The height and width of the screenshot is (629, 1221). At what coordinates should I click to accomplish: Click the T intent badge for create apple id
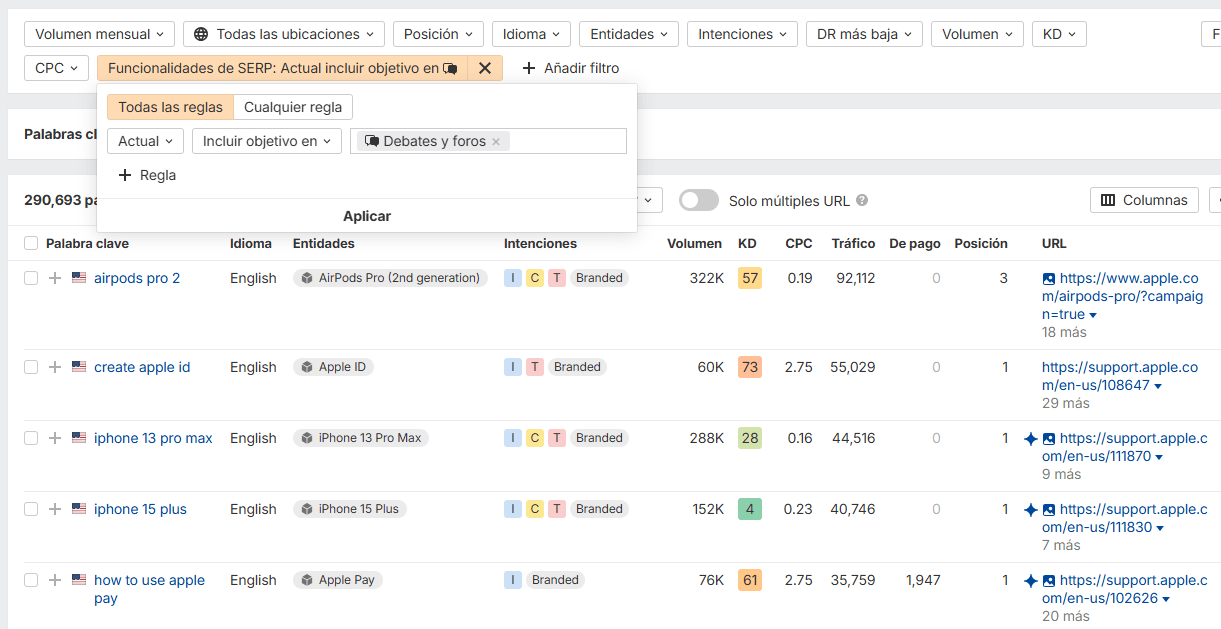[535, 367]
